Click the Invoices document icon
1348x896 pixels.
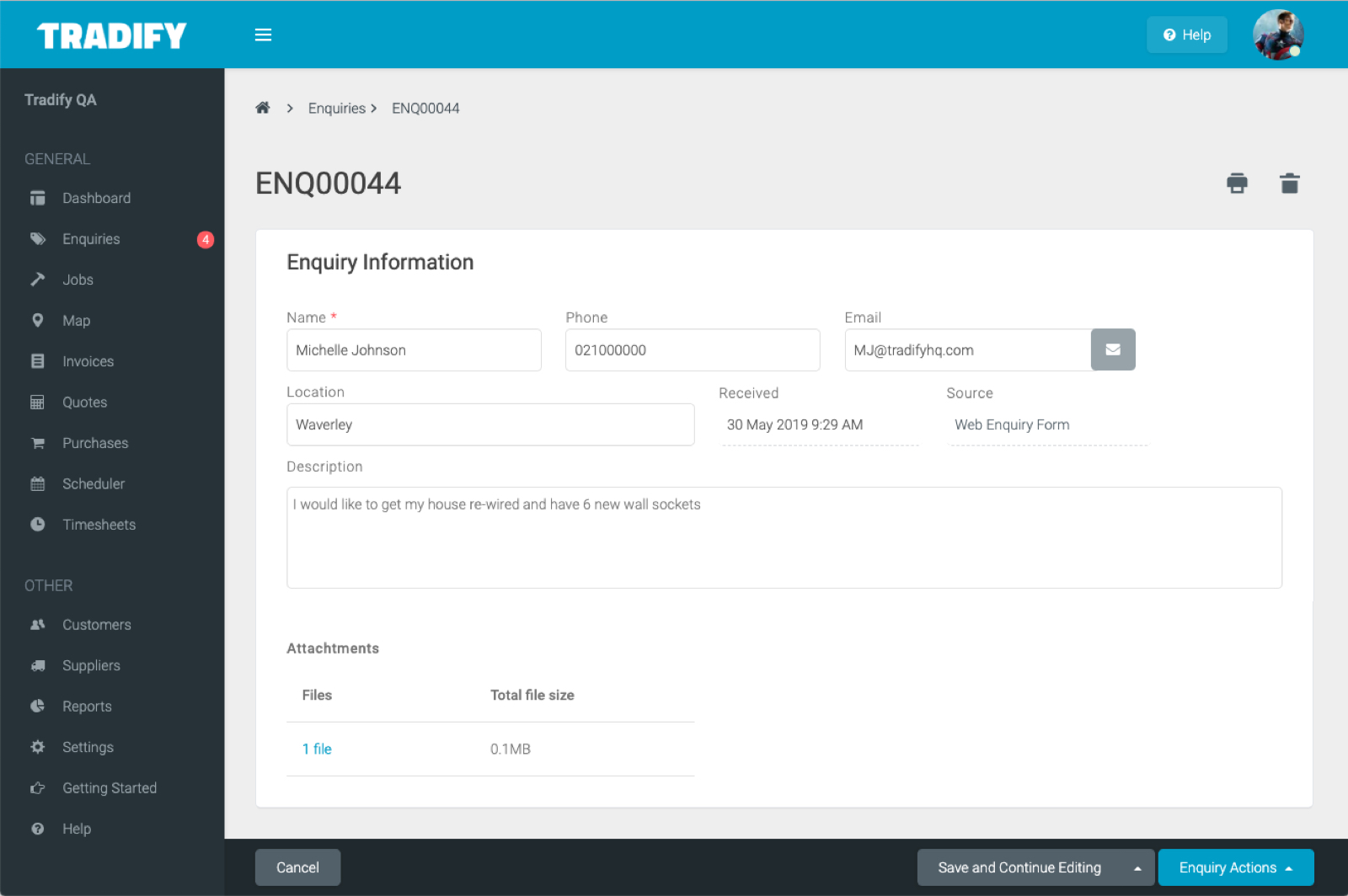[x=38, y=360]
